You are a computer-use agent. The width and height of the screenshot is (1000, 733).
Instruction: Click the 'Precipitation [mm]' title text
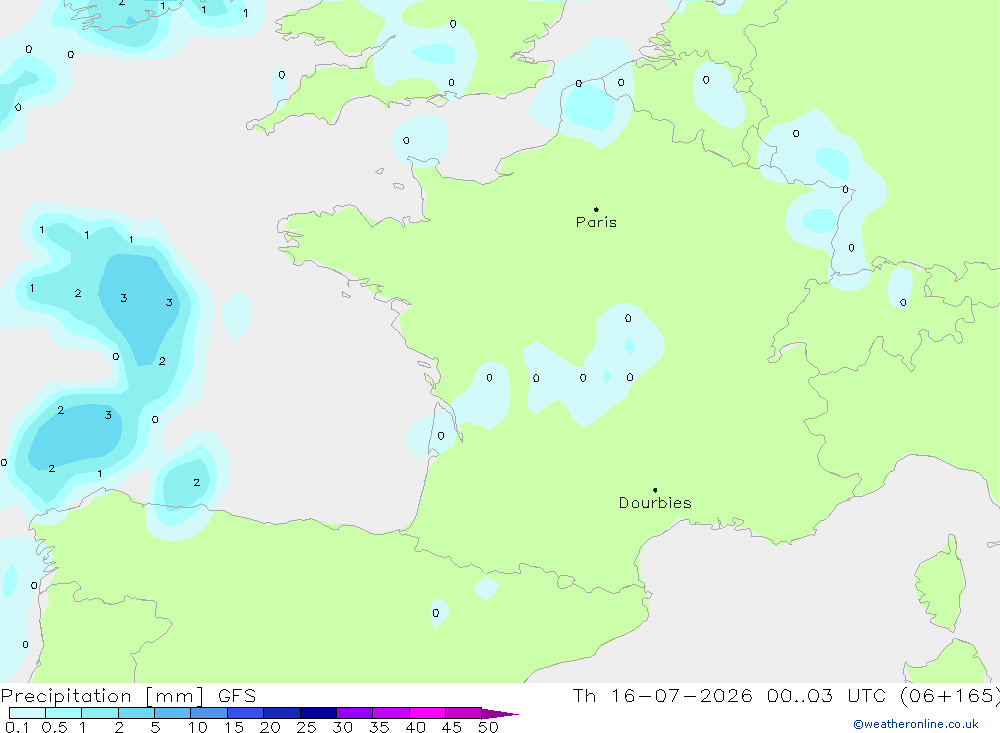pos(103,696)
